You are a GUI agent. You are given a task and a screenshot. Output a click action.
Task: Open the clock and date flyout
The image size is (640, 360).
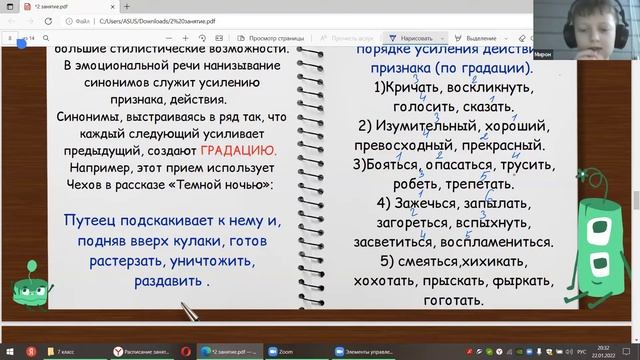pyautogui.click(x=604, y=351)
